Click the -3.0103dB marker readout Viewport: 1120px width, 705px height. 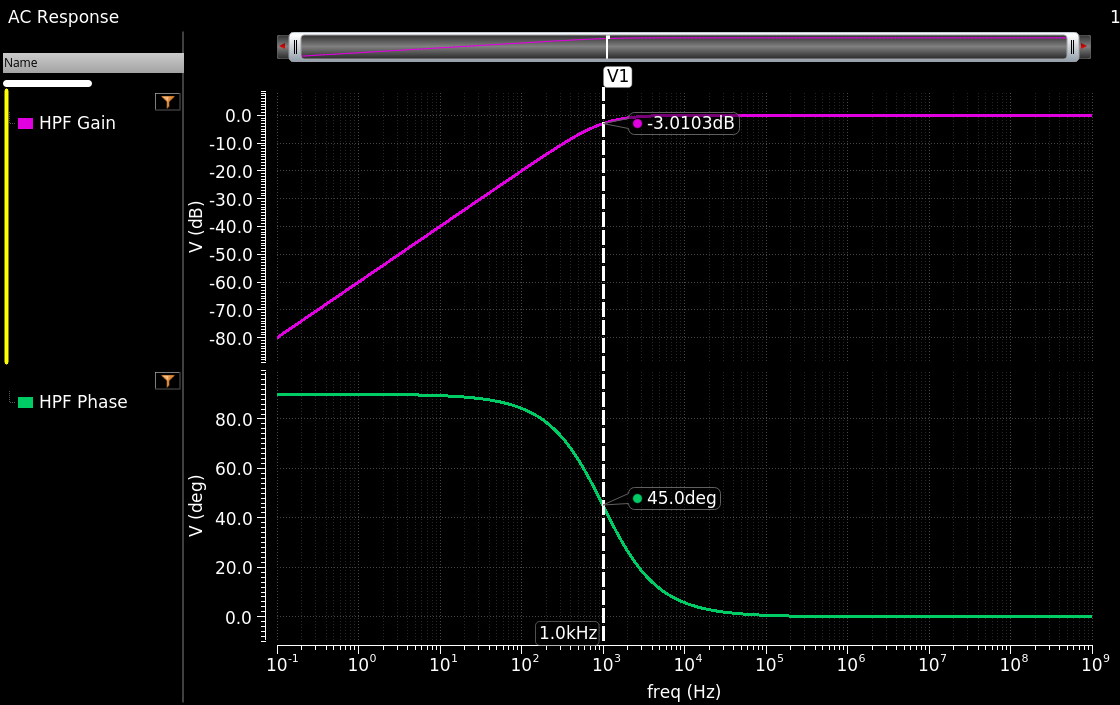(690, 124)
